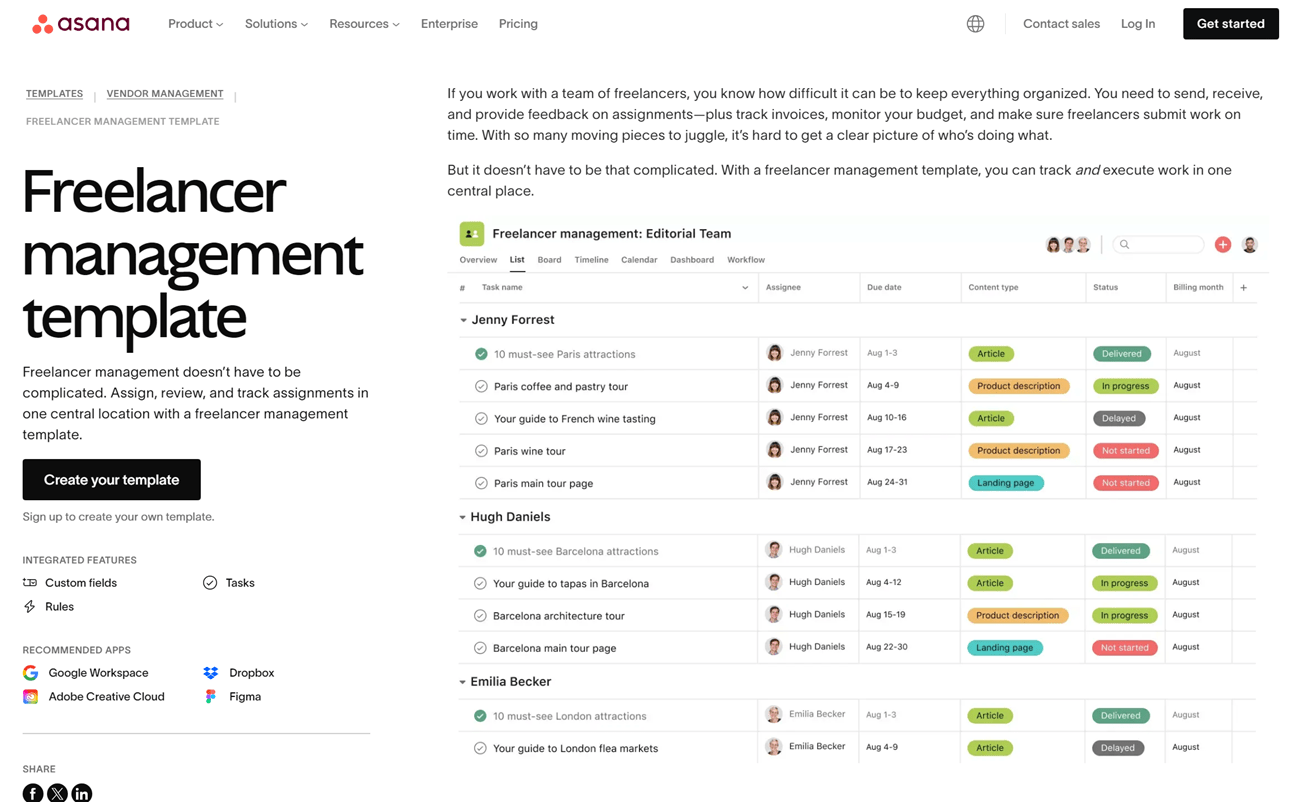The width and height of the screenshot is (1300, 802).
Task: Open the Vendor Management breadcrumb link
Action: [x=165, y=94]
